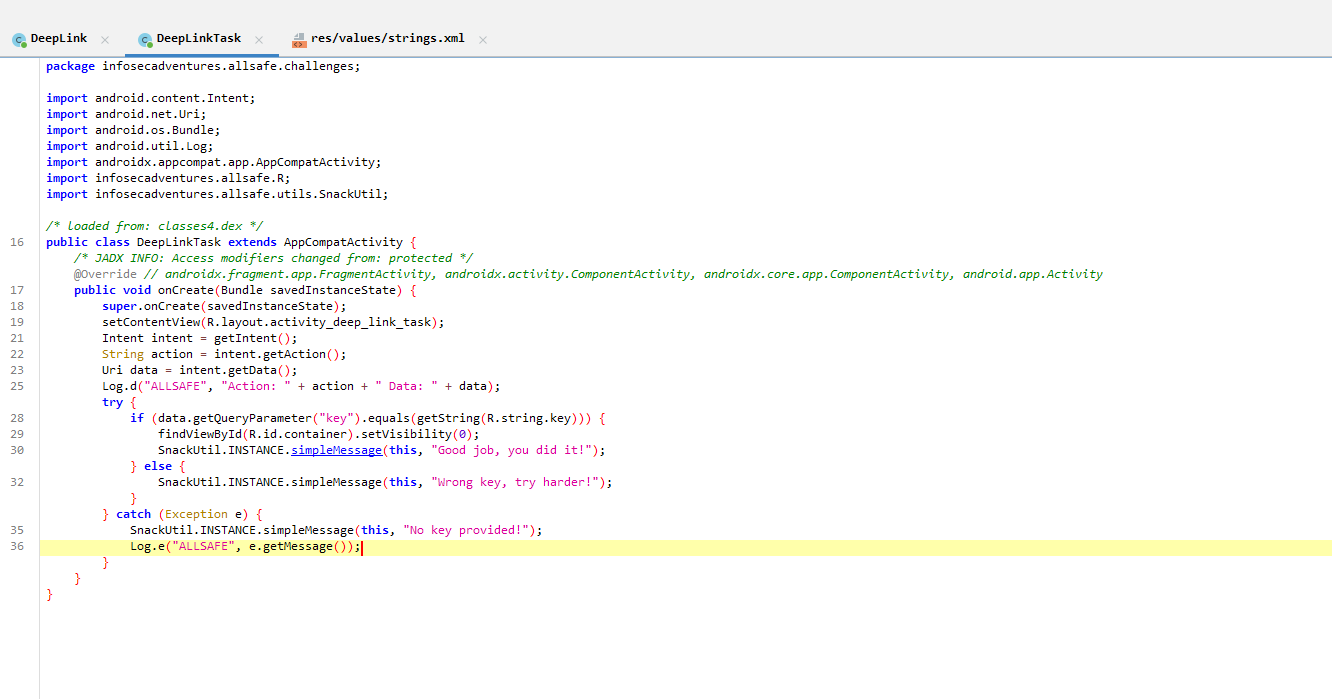Click the strings.xml resource file icon

[x=299, y=40]
